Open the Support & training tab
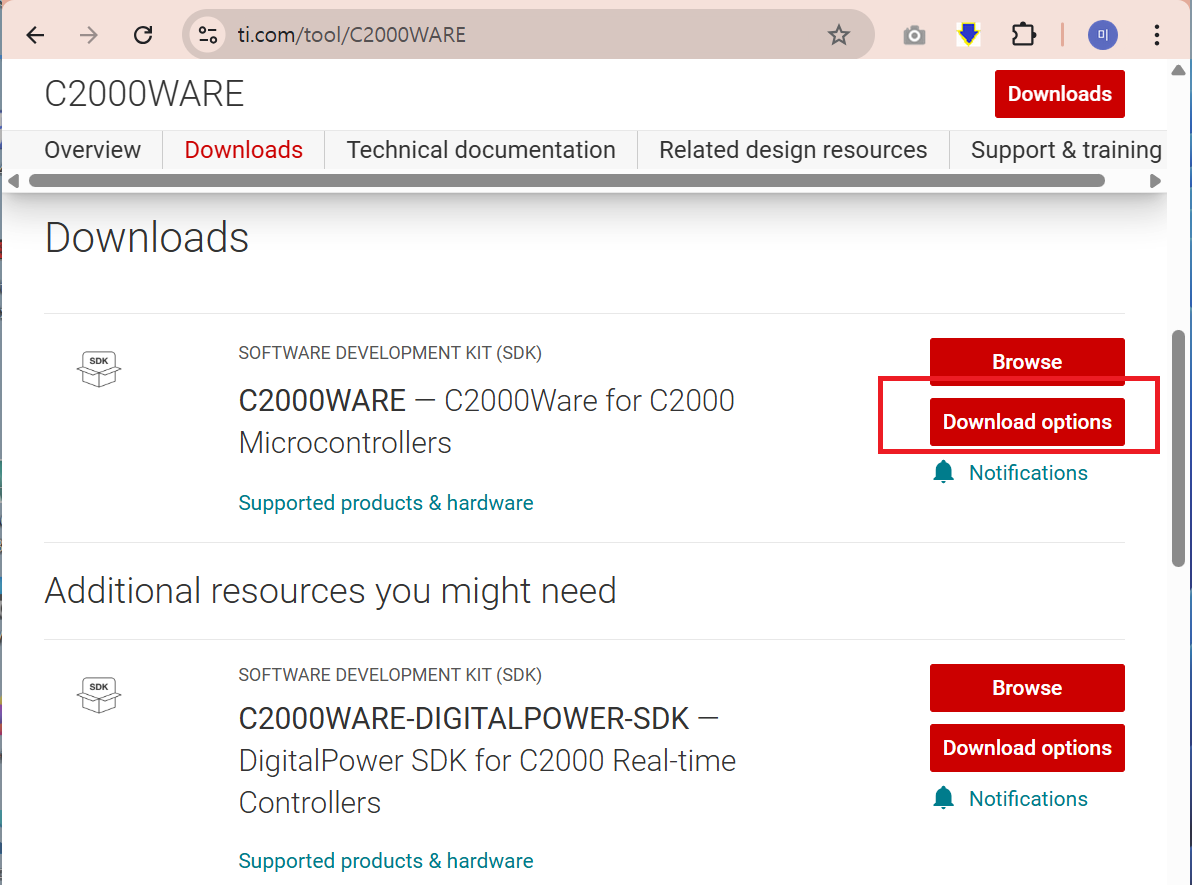 click(x=1066, y=150)
